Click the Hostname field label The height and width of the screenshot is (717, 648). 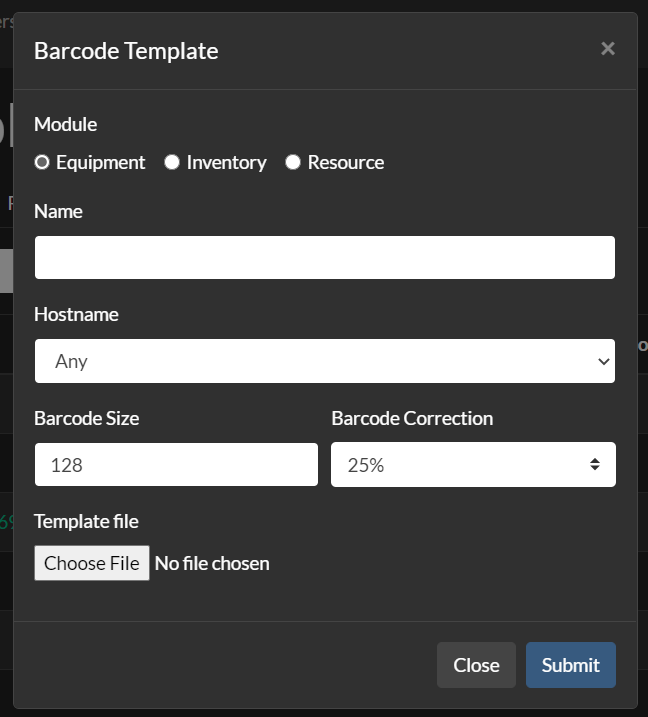(76, 315)
